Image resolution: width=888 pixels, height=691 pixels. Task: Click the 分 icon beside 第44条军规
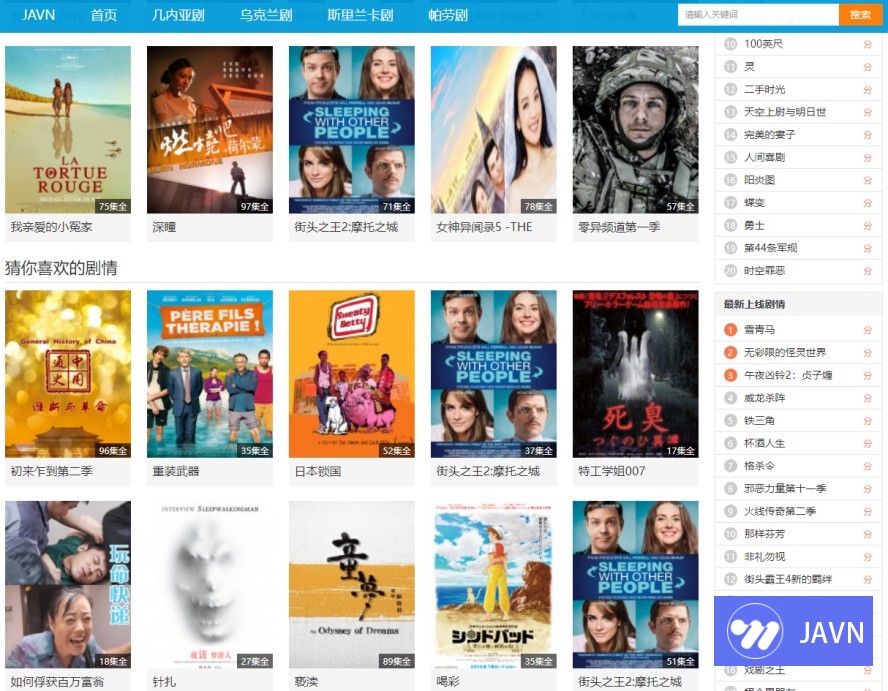coord(867,248)
